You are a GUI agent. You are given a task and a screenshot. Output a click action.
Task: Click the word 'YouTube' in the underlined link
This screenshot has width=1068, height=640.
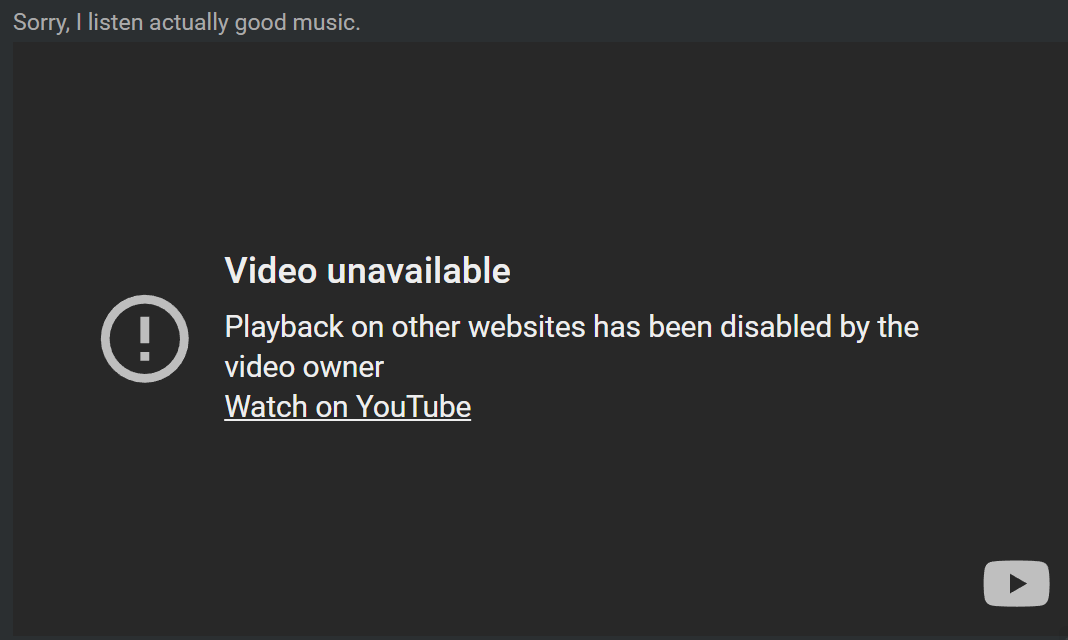(413, 406)
